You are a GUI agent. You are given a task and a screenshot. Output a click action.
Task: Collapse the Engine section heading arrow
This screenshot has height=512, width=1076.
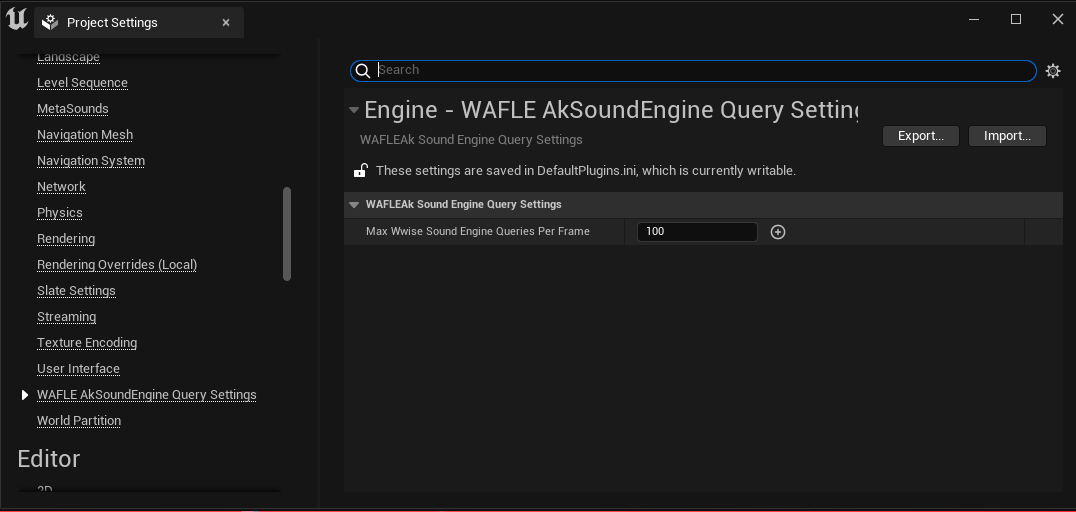pyautogui.click(x=353, y=110)
